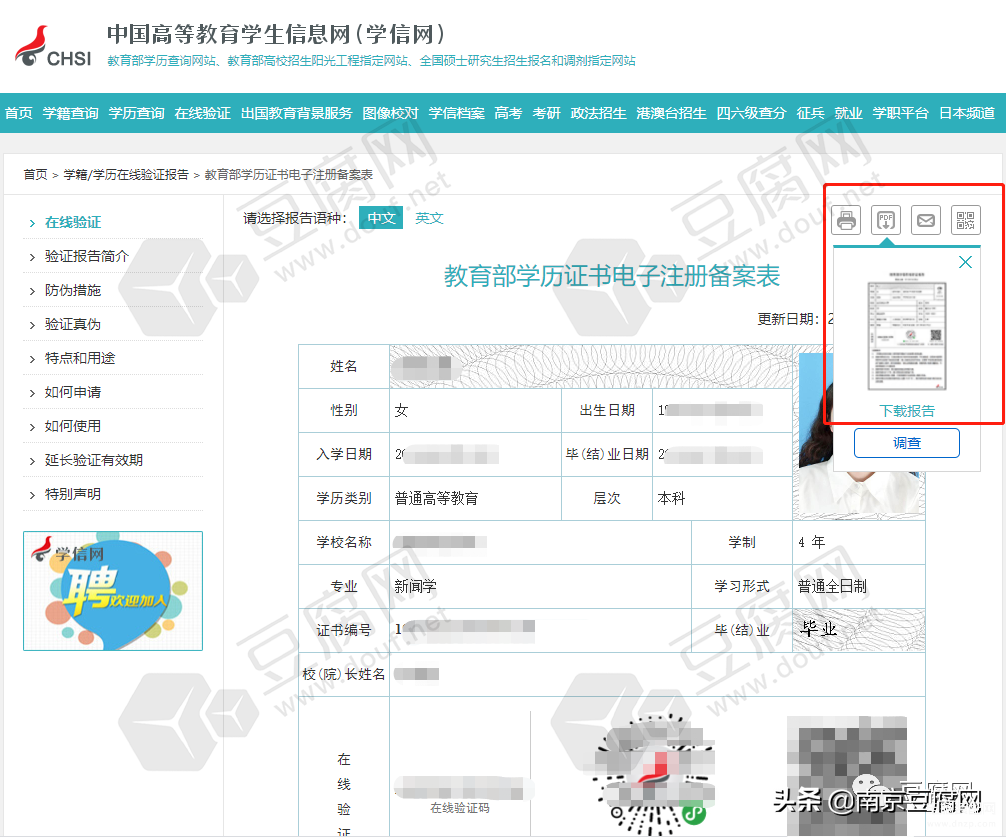1006x837 pixels.
Task: Click the 学信网 recruitment banner
Action: point(113,591)
